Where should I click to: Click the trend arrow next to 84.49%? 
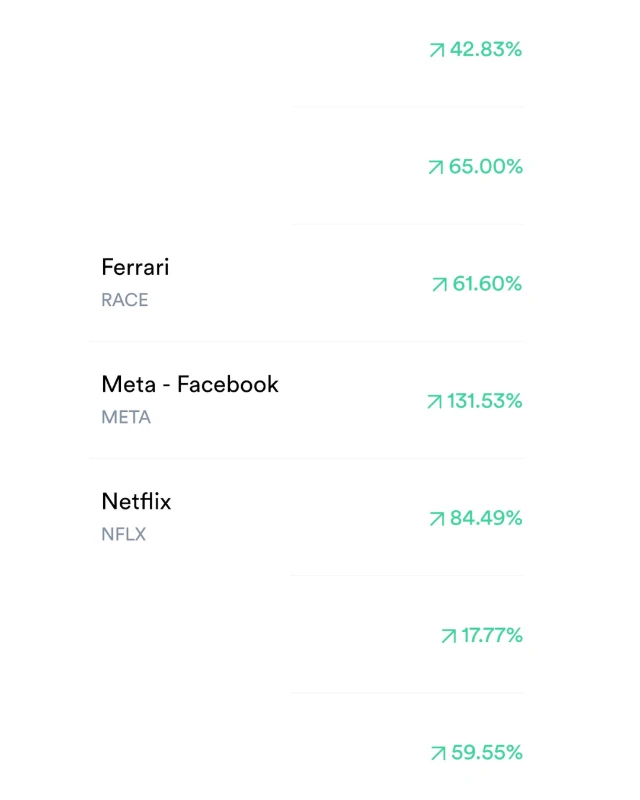pyautogui.click(x=436, y=519)
